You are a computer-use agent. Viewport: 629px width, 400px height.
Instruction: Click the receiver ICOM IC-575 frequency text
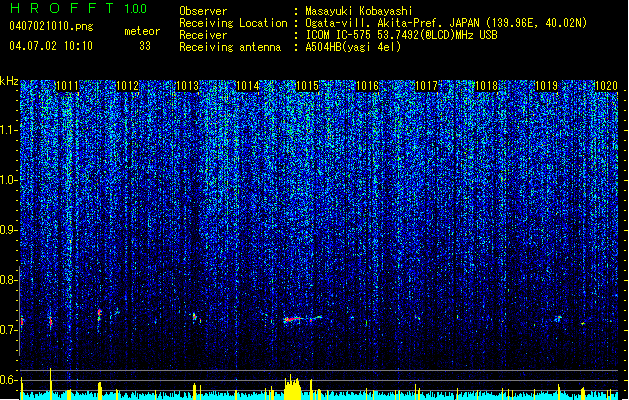pyautogui.click(x=401, y=35)
